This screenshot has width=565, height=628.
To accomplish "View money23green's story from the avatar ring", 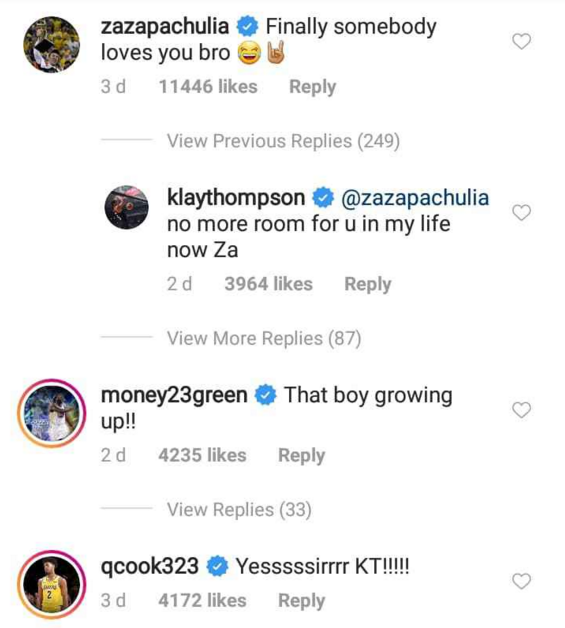I will [x=52, y=413].
